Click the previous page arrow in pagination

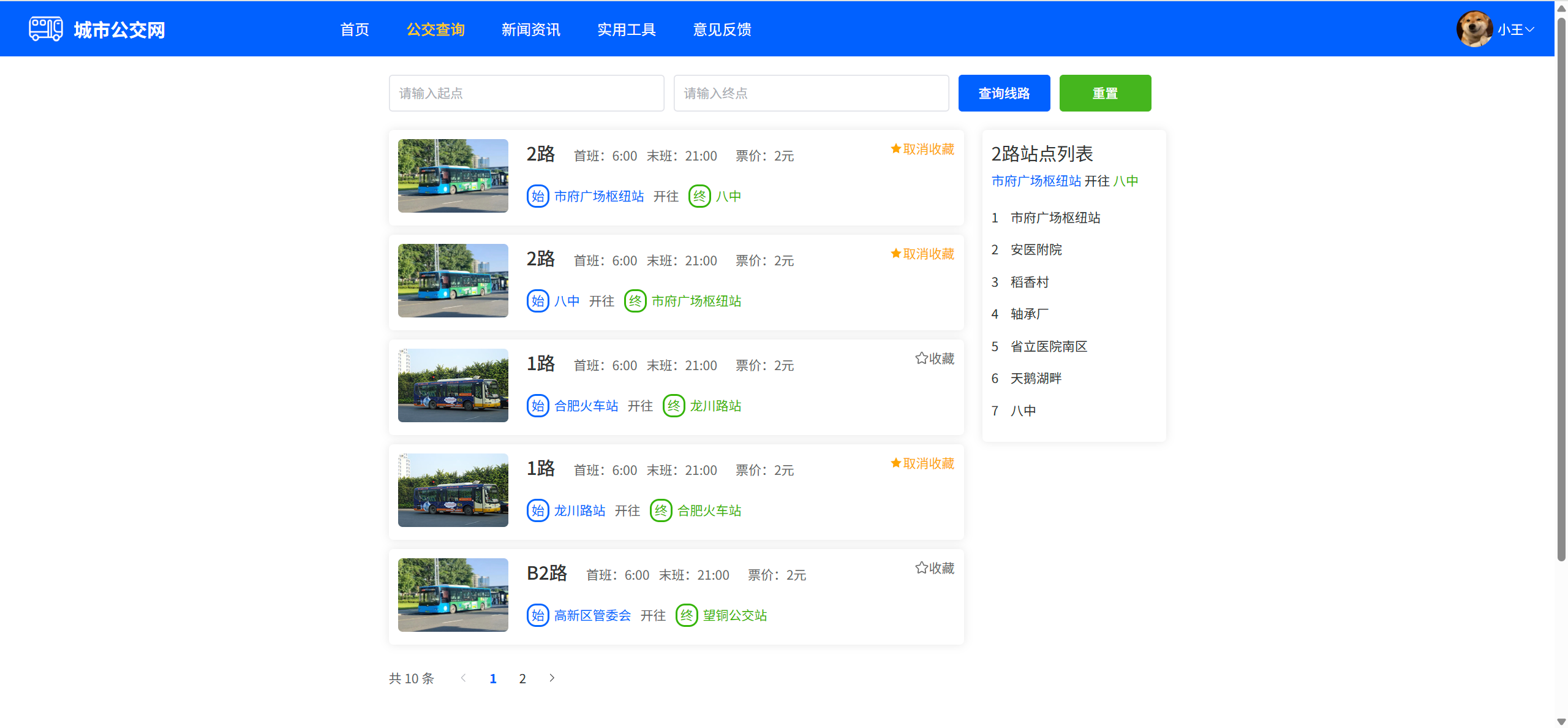[x=463, y=678]
